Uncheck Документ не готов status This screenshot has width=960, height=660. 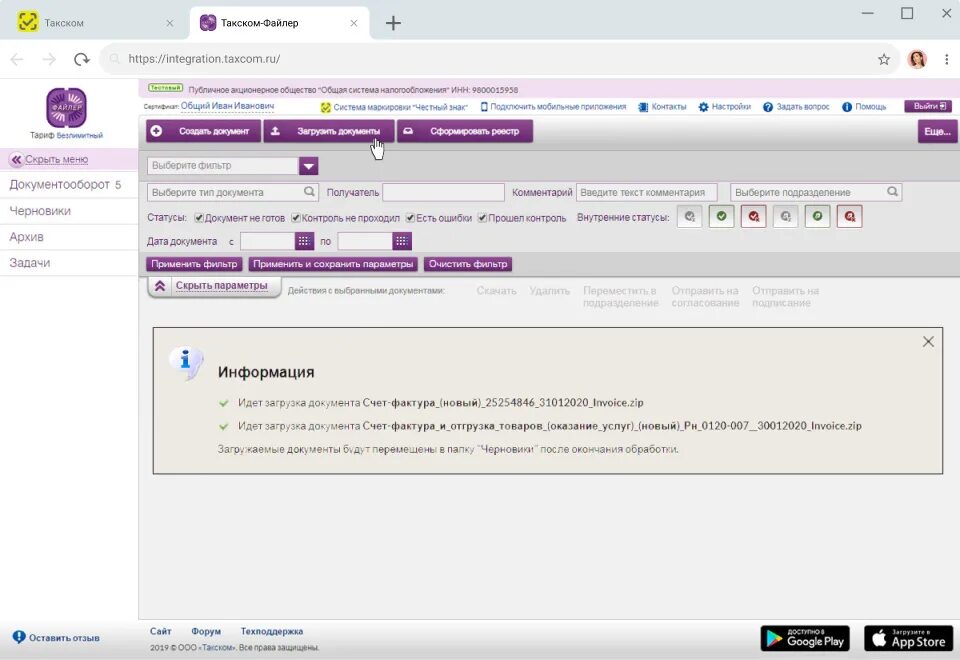tap(199, 218)
